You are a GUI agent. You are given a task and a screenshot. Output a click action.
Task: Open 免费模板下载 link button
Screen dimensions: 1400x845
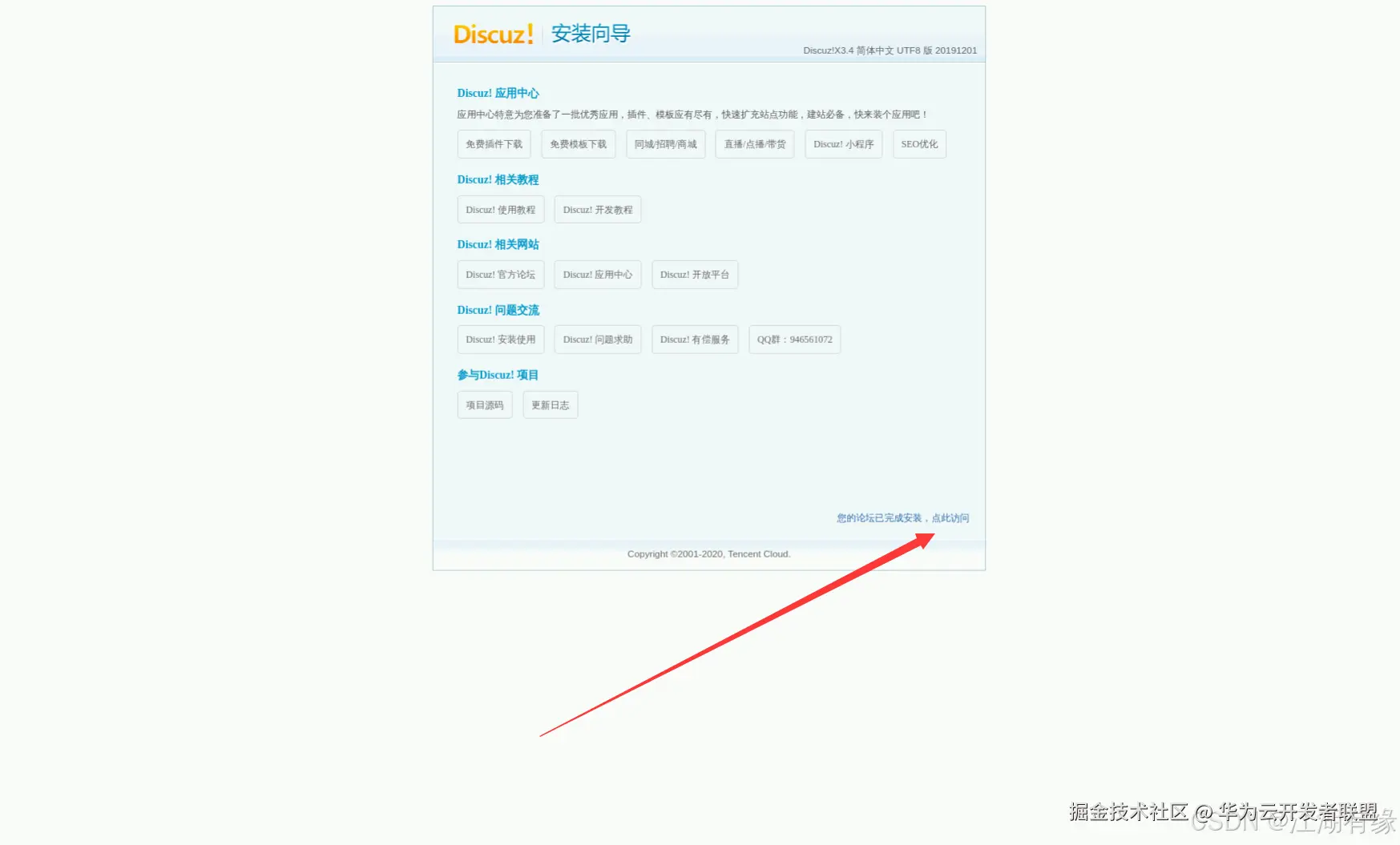tap(578, 144)
